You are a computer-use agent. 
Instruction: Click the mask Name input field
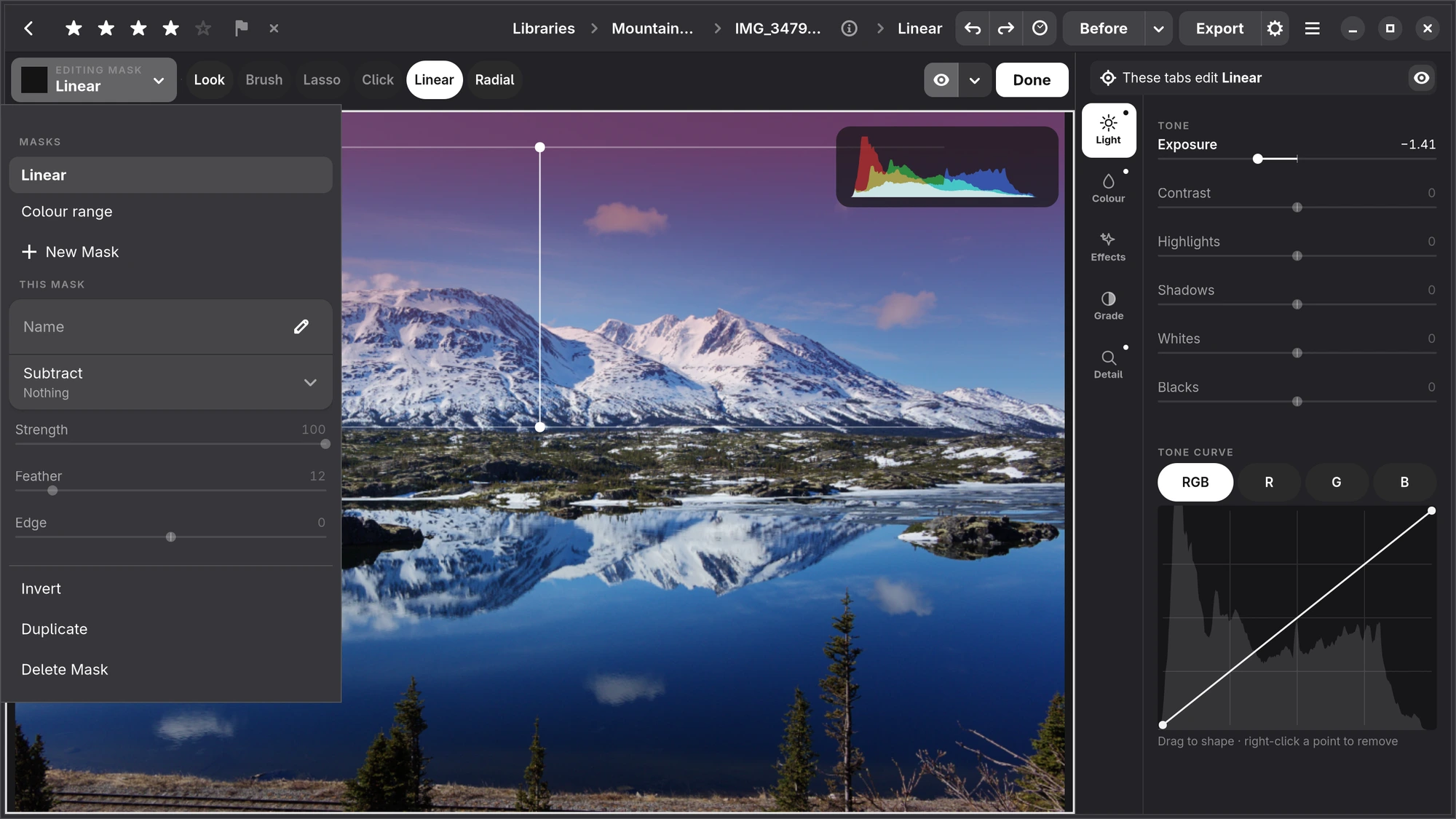tap(171, 327)
